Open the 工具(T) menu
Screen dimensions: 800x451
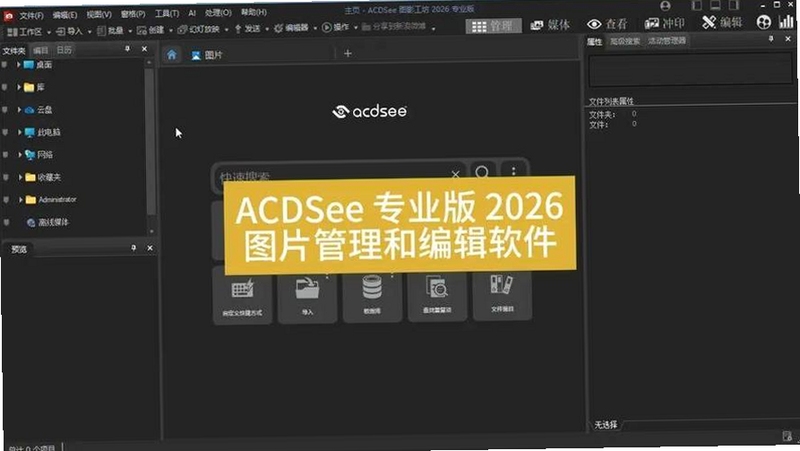(167, 13)
